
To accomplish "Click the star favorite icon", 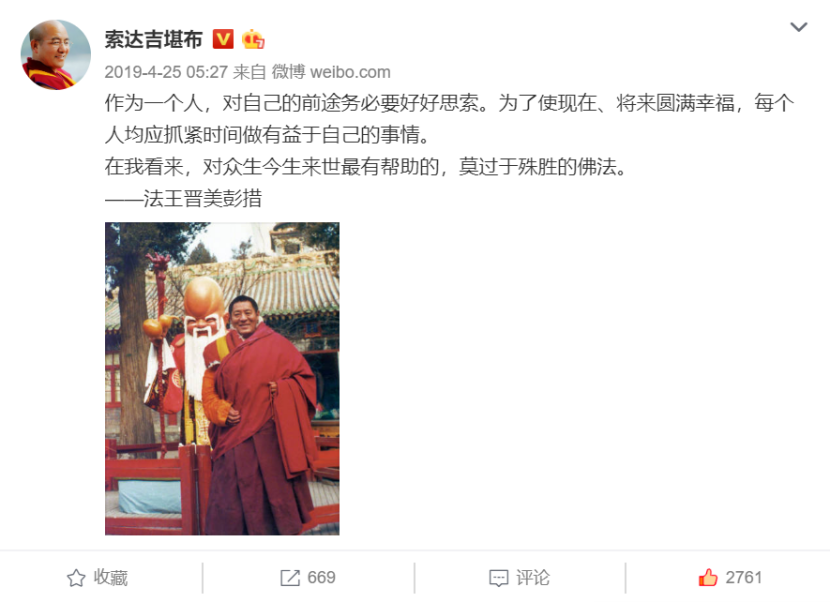I will coord(76,578).
